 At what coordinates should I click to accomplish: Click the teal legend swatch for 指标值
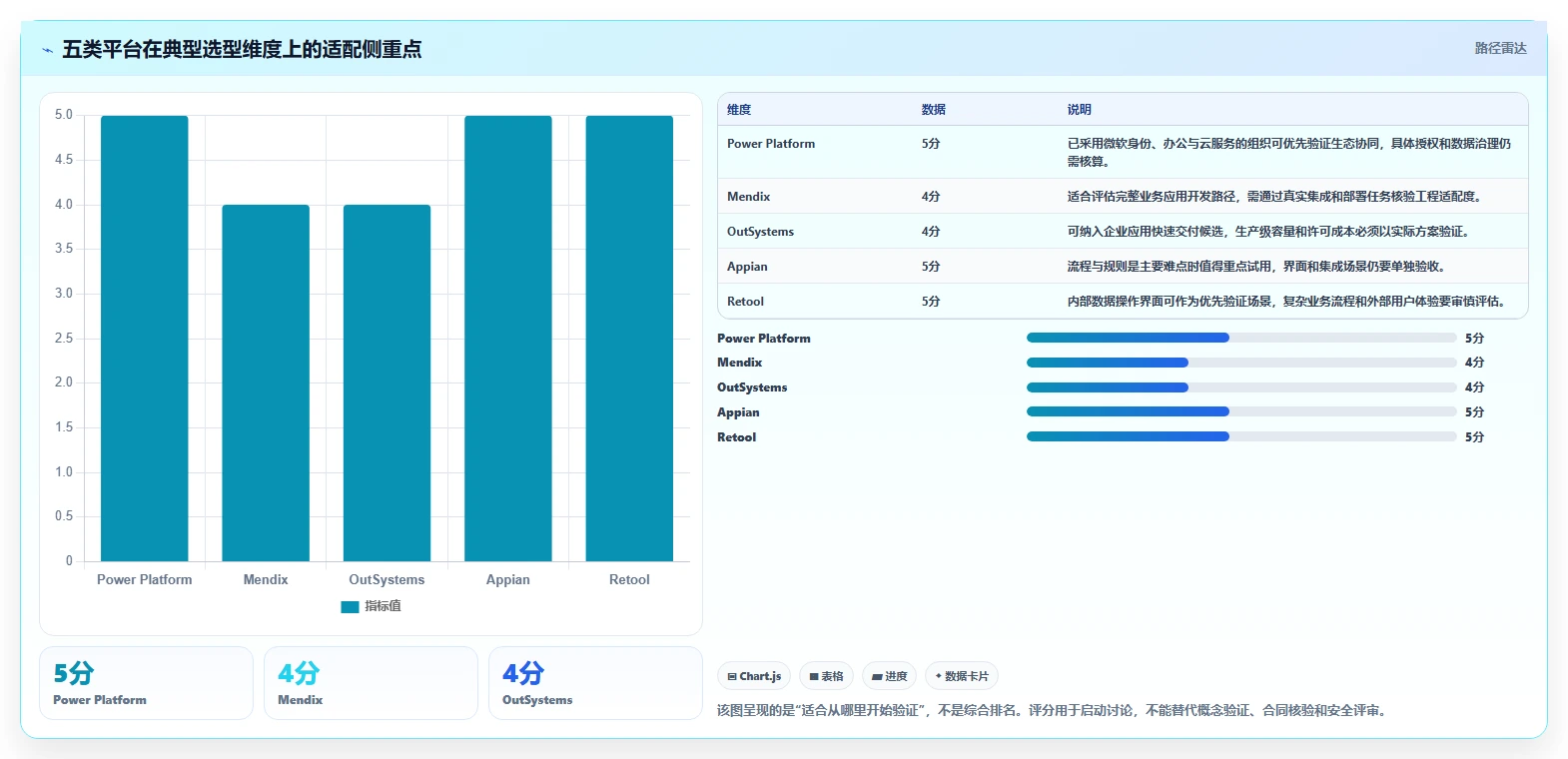(x=350, y=606)
